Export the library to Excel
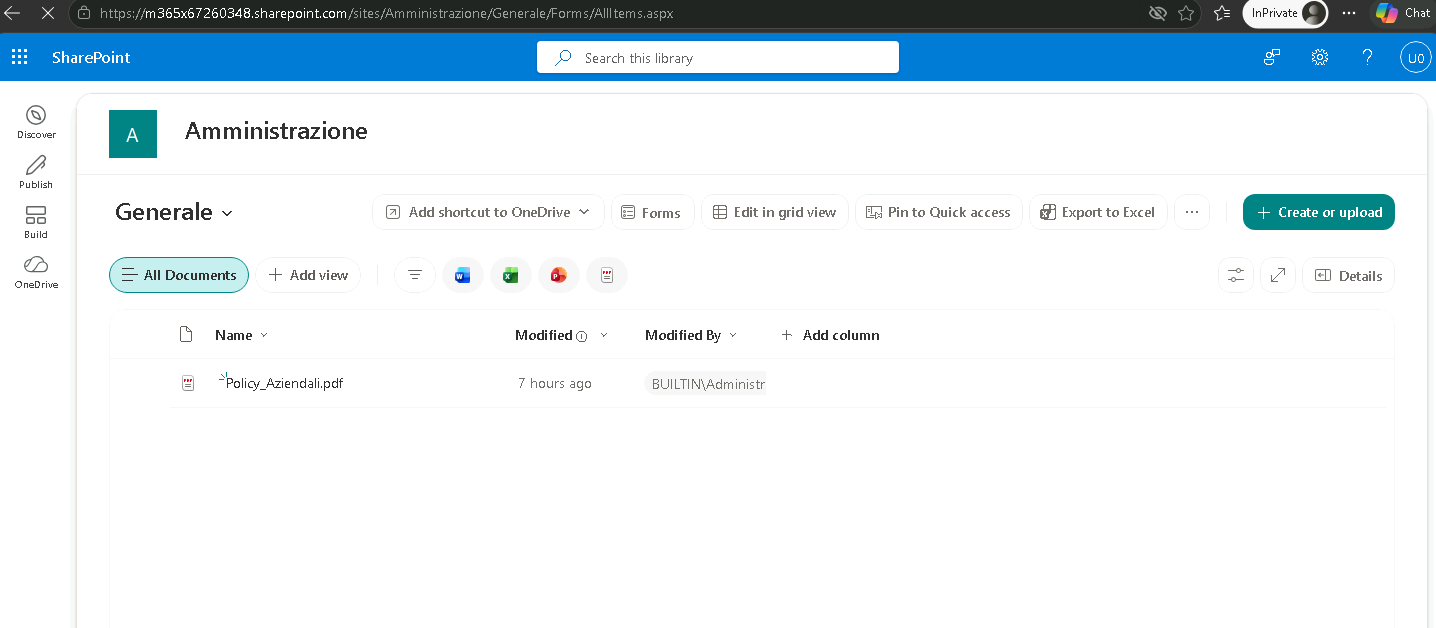 (x=1098, y=212)
